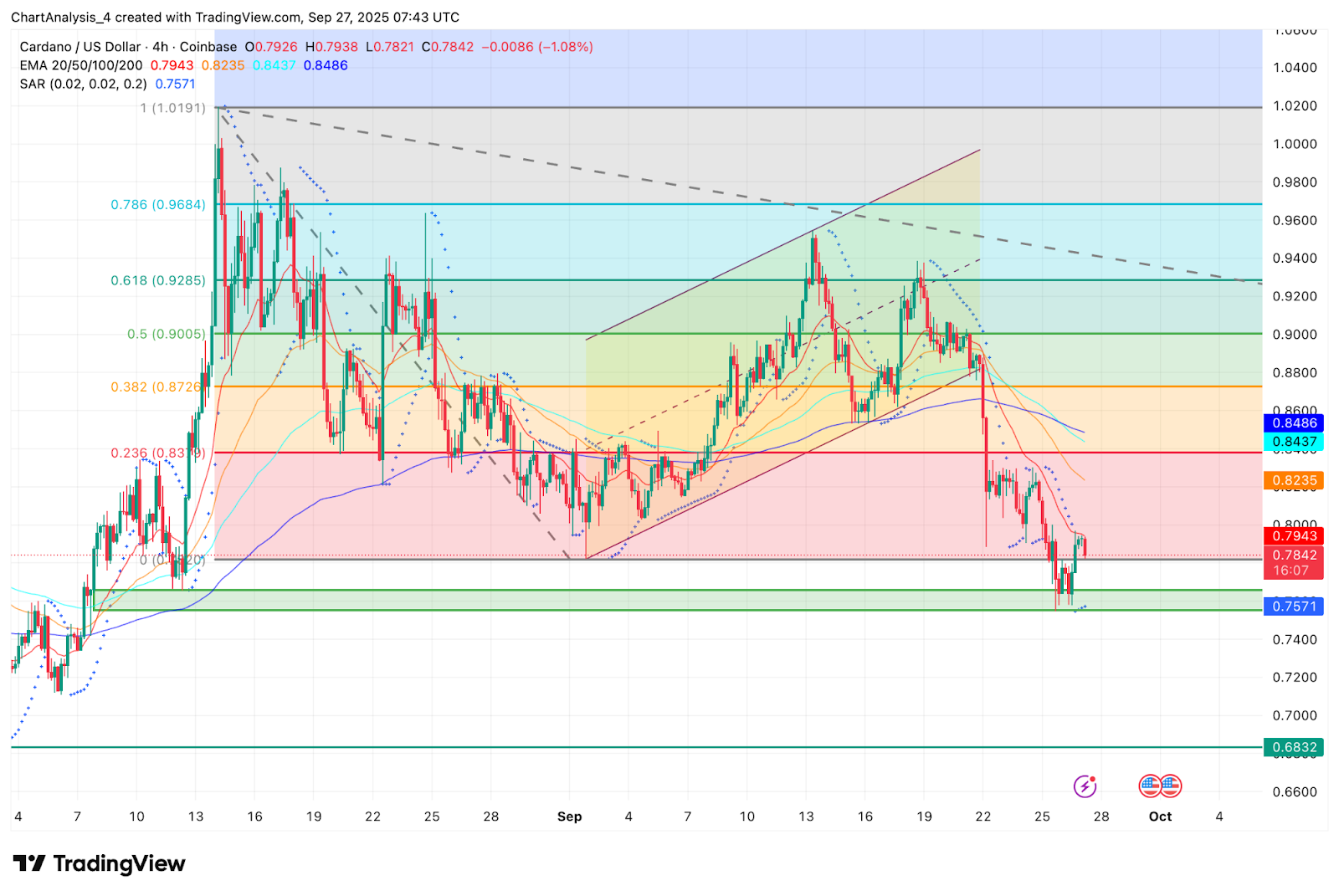Image resolution: width=1339 pixels, height=896 pixels.
Task: Click the Sep label on time axis
Action: [569, 817]
